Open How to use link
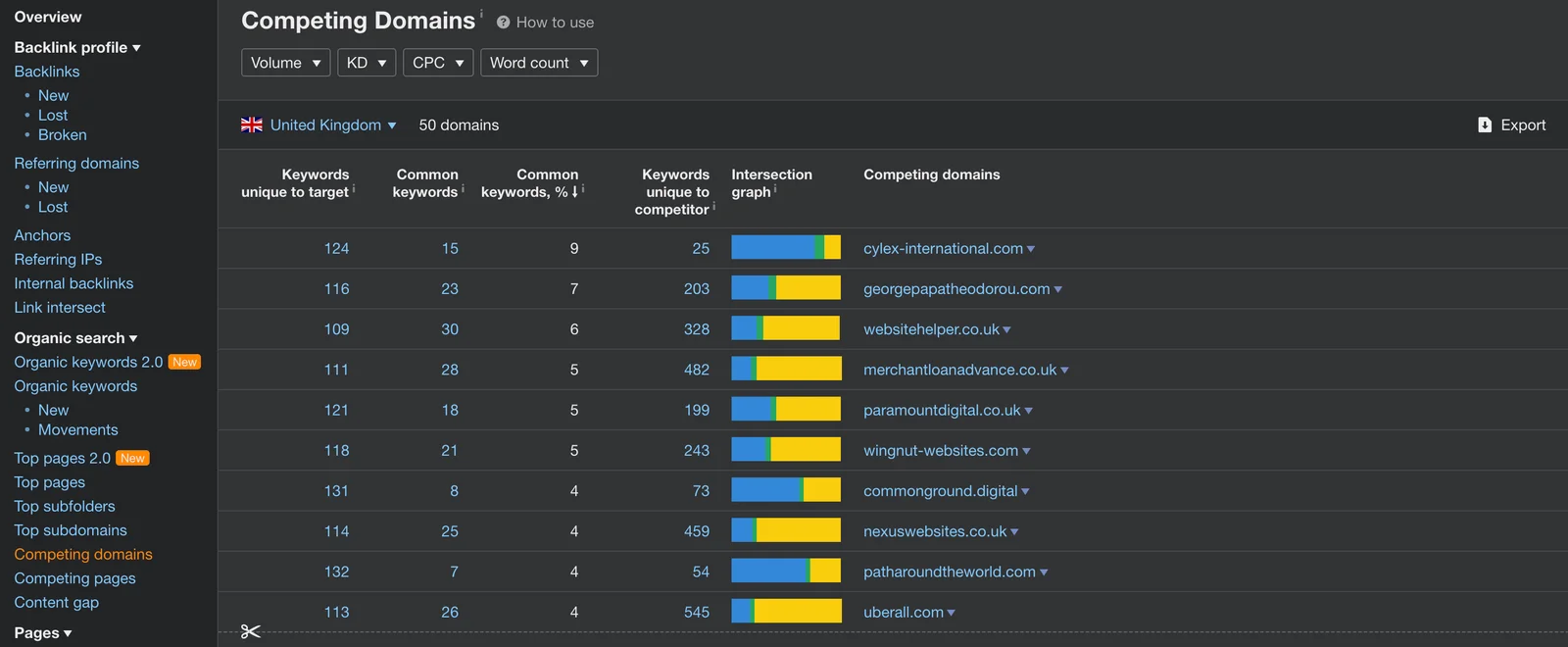1568x647 pixels. point(555,23)
